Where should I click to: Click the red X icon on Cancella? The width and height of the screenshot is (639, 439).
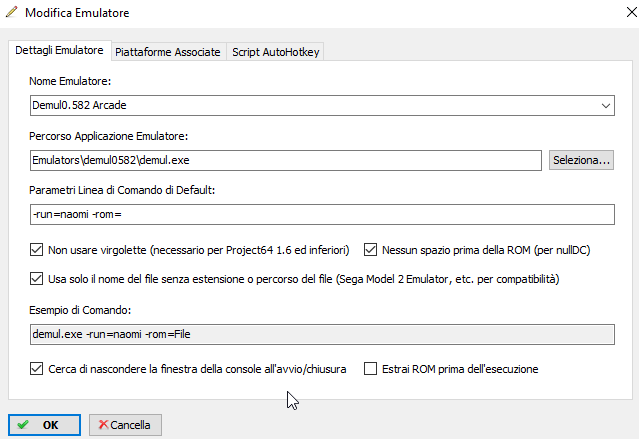click(103, 425)
